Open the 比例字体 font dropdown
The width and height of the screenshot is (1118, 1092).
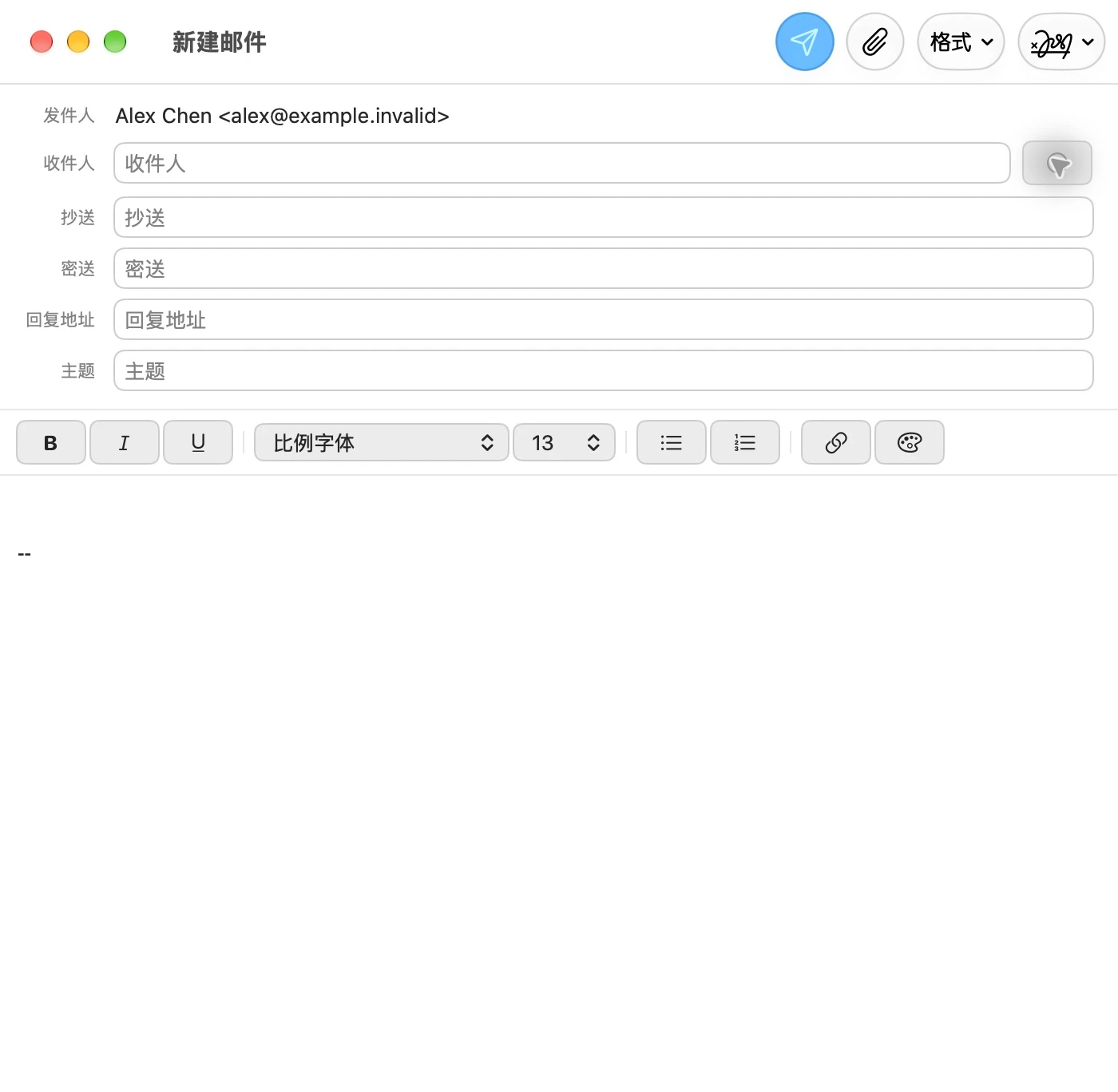click(x=382, y=442)
